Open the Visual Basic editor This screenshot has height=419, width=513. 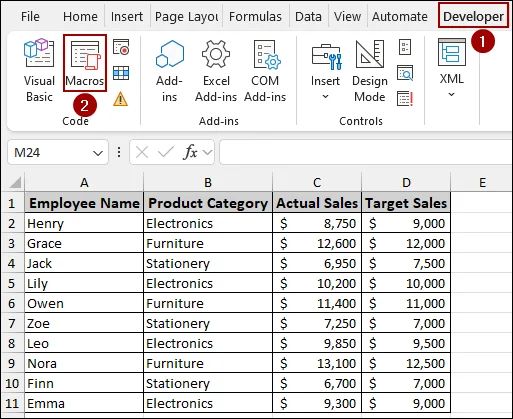39,70
